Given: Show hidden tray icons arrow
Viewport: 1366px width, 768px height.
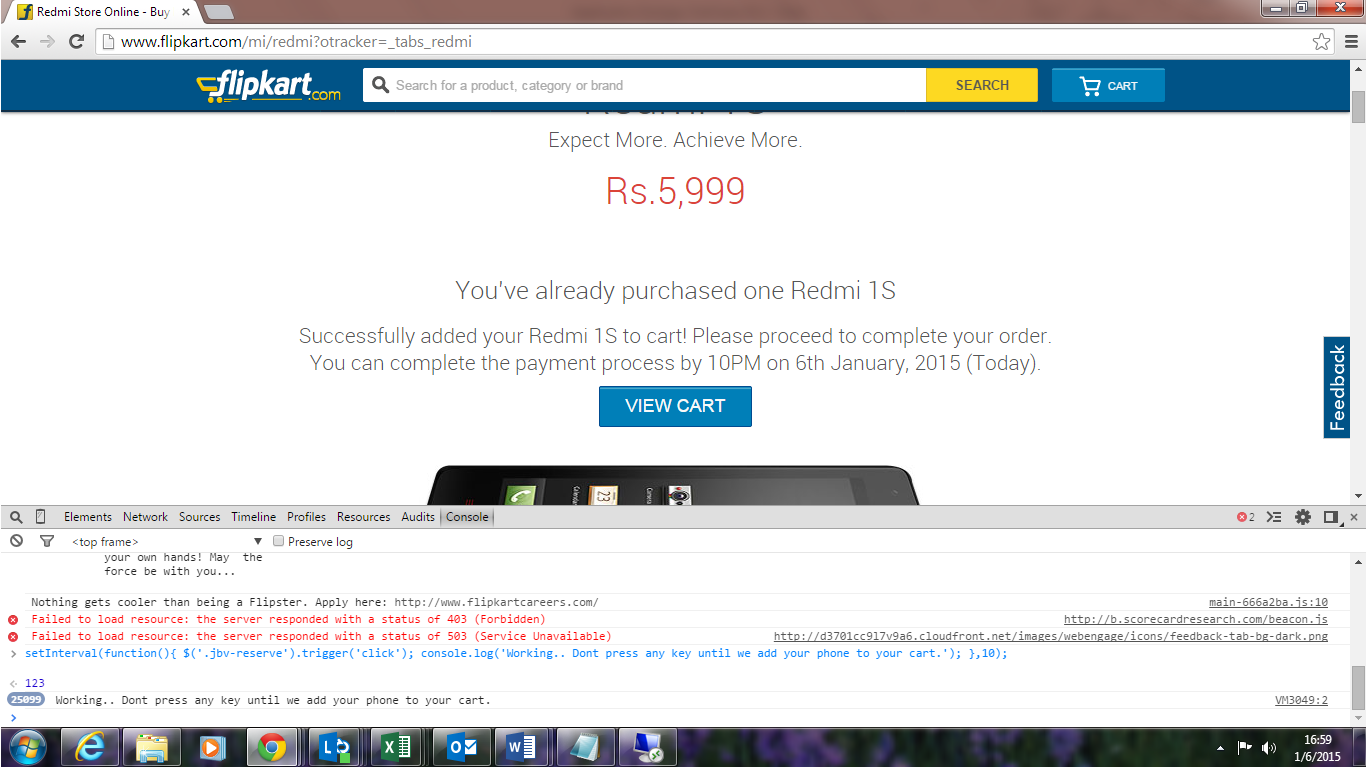Looking at the screenshot, I should (x=1221, y=748).
